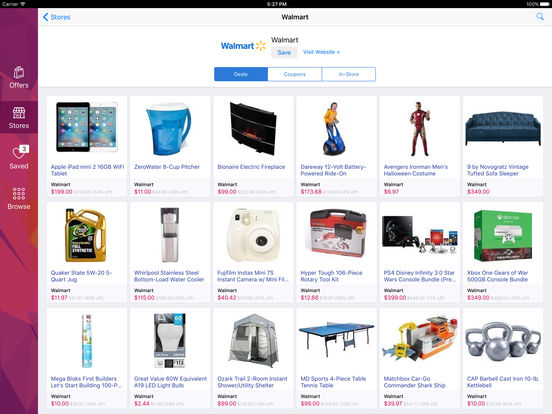Screen dimensions: 552x414
Task: Click the Walmart logo image
Action: click(243, 46)
